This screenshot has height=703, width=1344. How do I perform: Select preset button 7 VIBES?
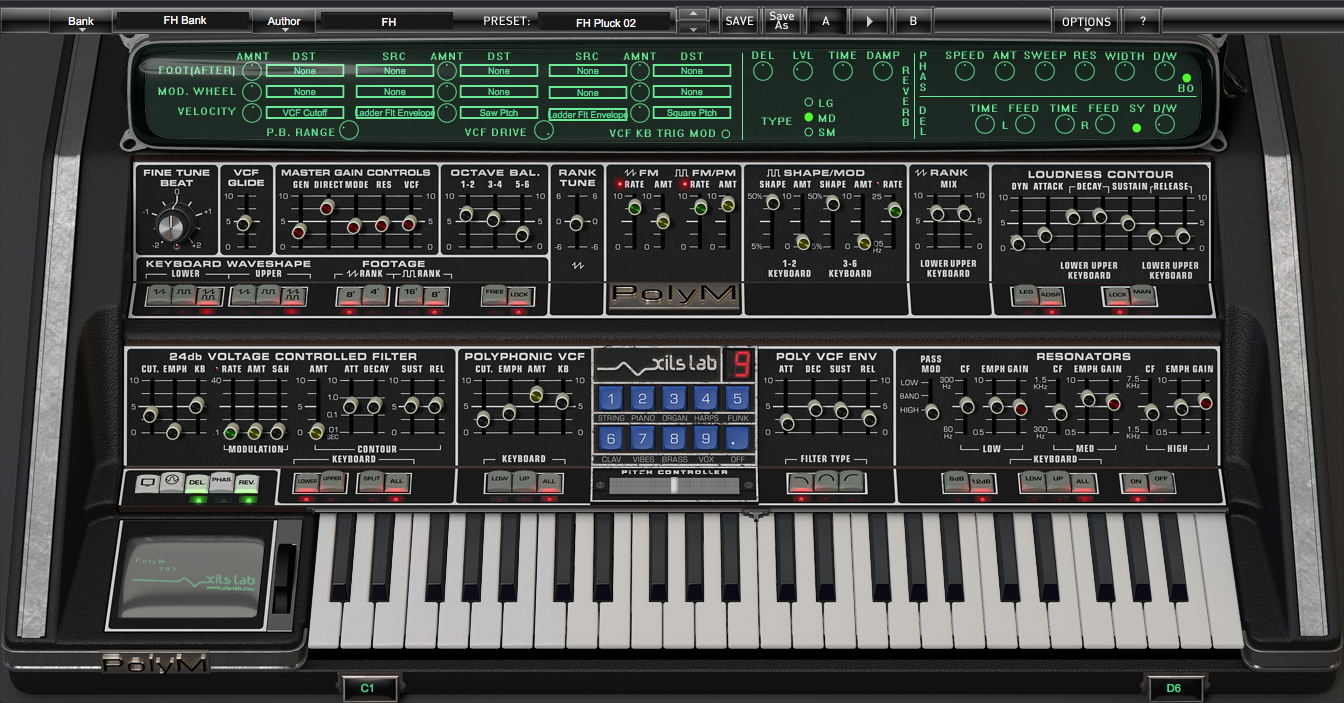[x=643, y=438]
